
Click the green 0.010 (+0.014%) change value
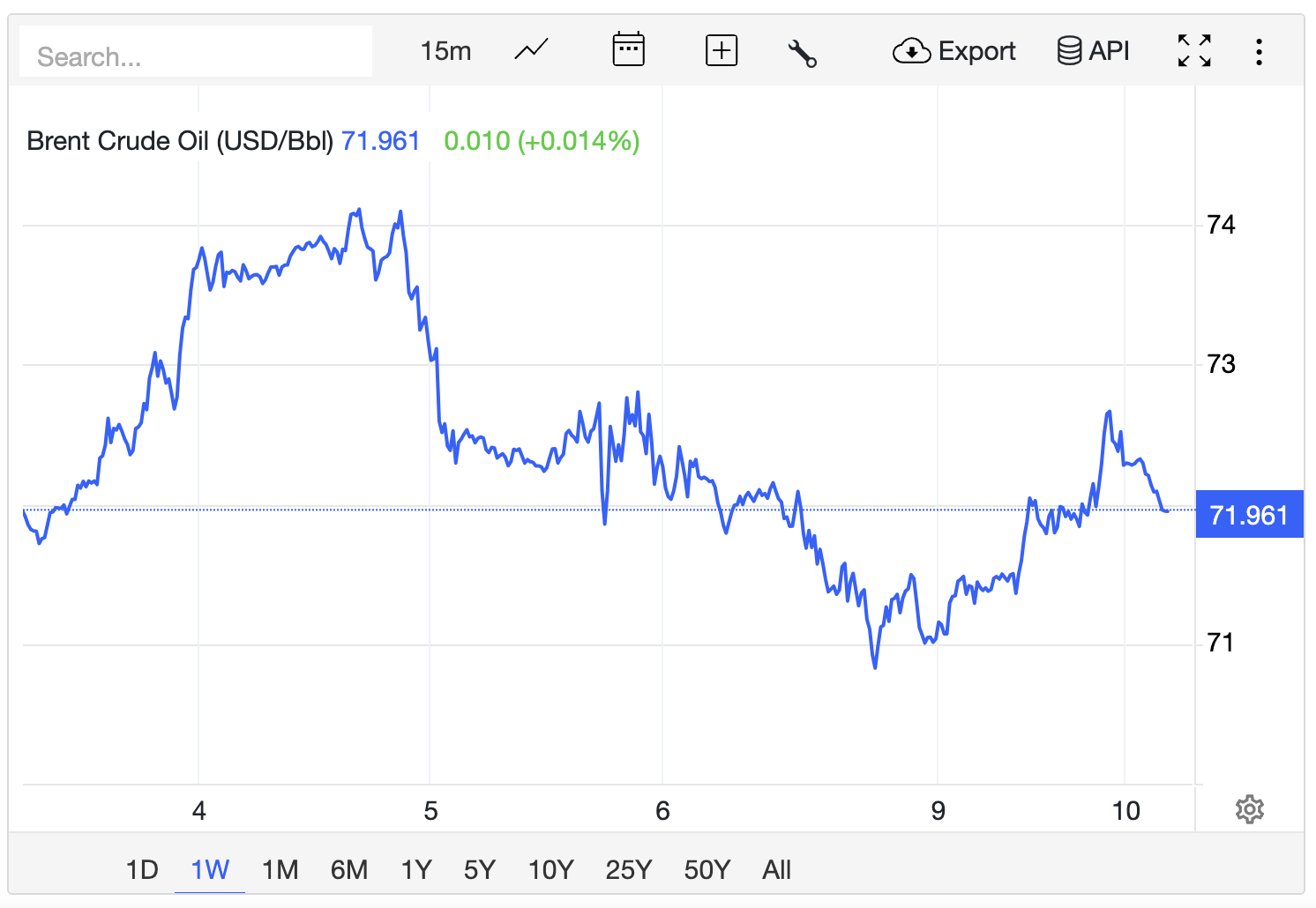(x=542, y=141)
